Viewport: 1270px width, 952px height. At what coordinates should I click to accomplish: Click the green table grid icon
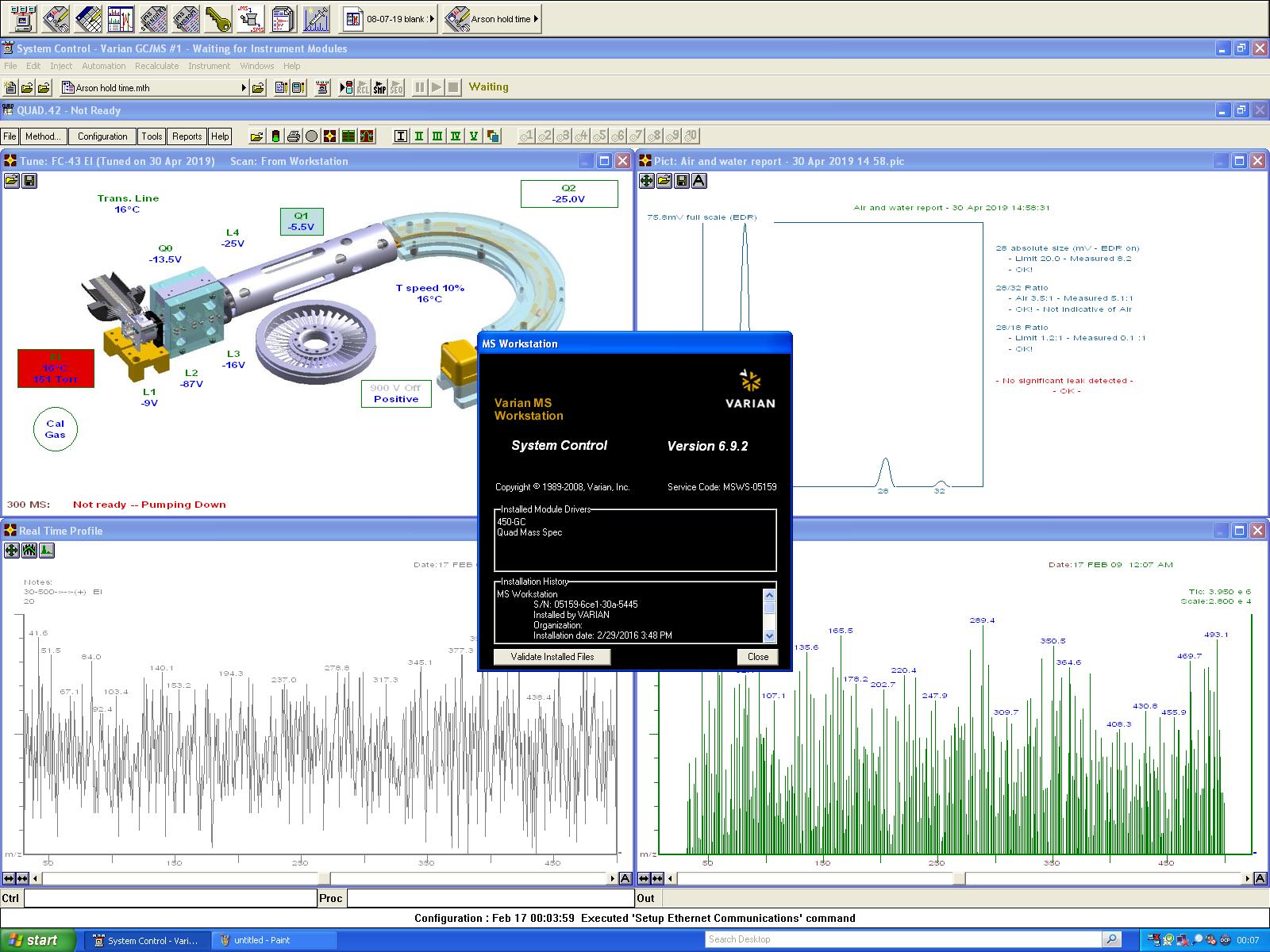(348, 136)
